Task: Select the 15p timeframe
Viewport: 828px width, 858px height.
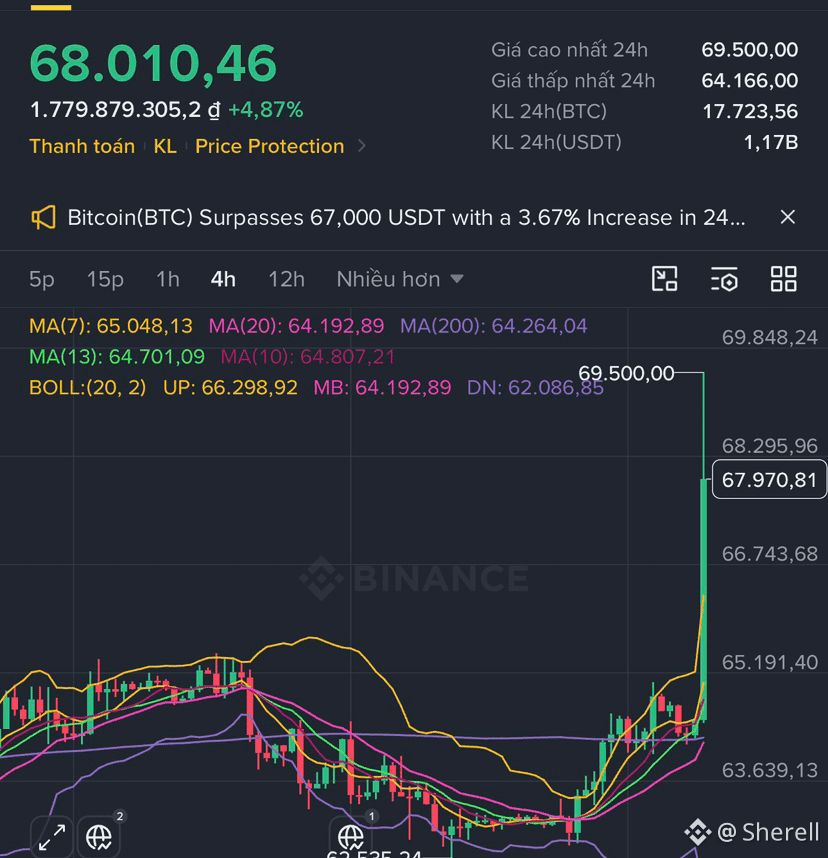Action: [x=105, y=279]
